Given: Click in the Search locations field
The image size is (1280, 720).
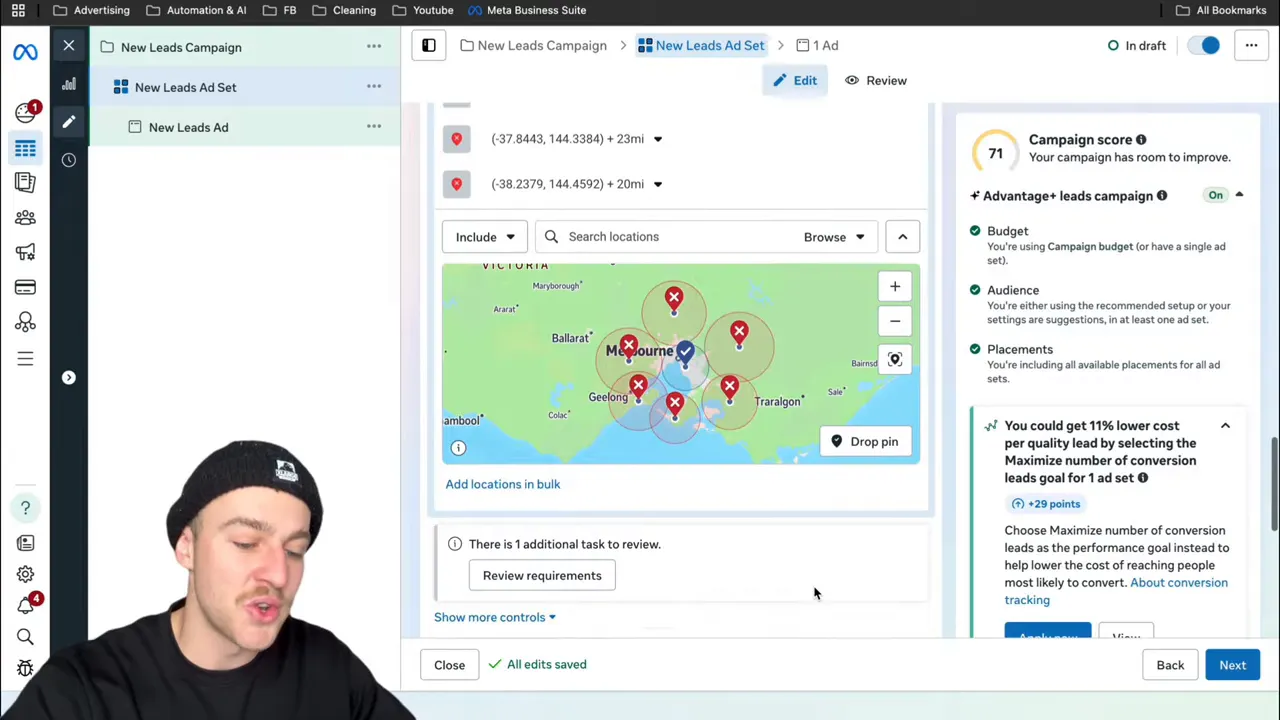Looking at the screenshot, I should (663, 237).
